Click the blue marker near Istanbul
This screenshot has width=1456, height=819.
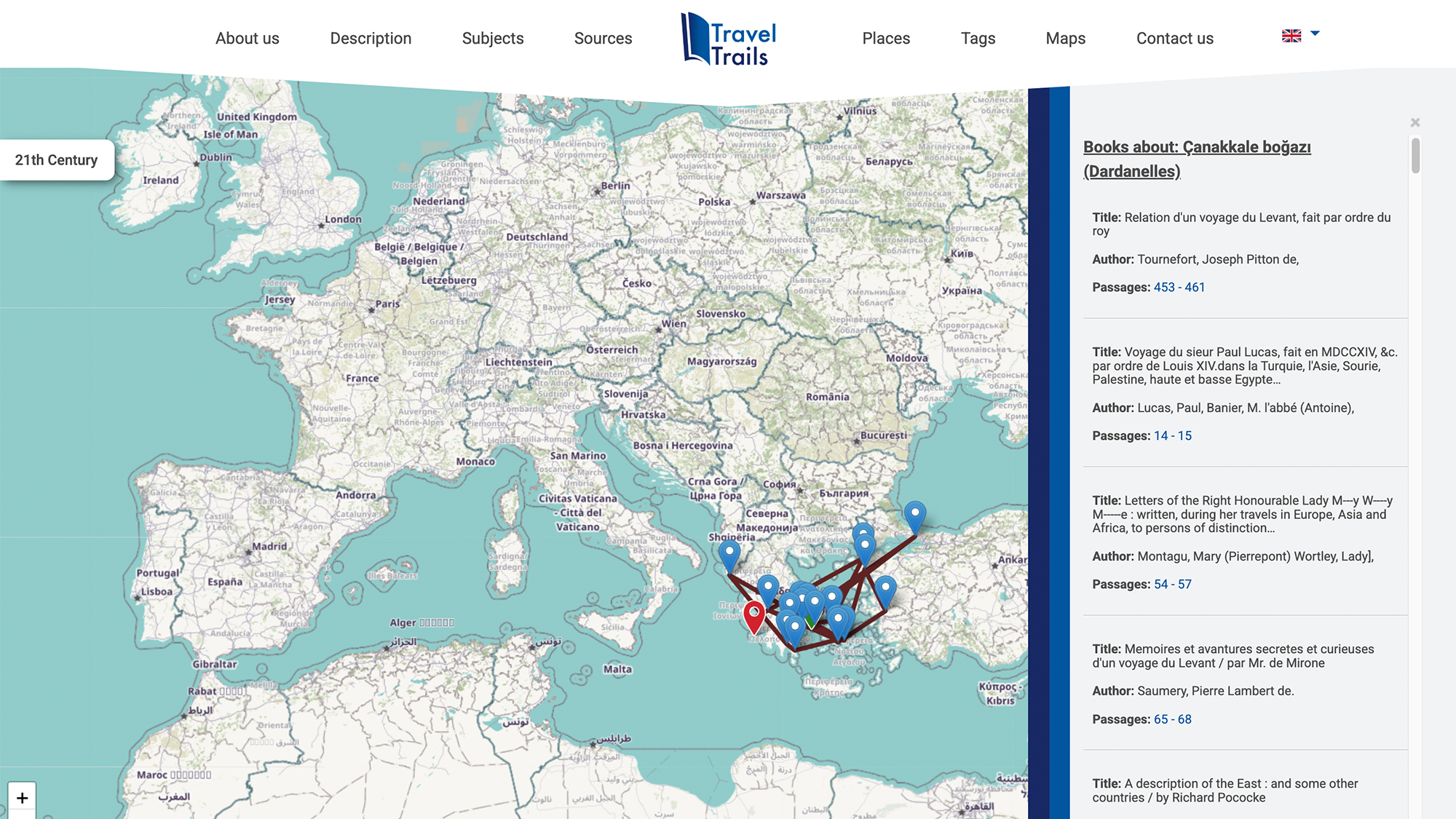tap(915, 515)
